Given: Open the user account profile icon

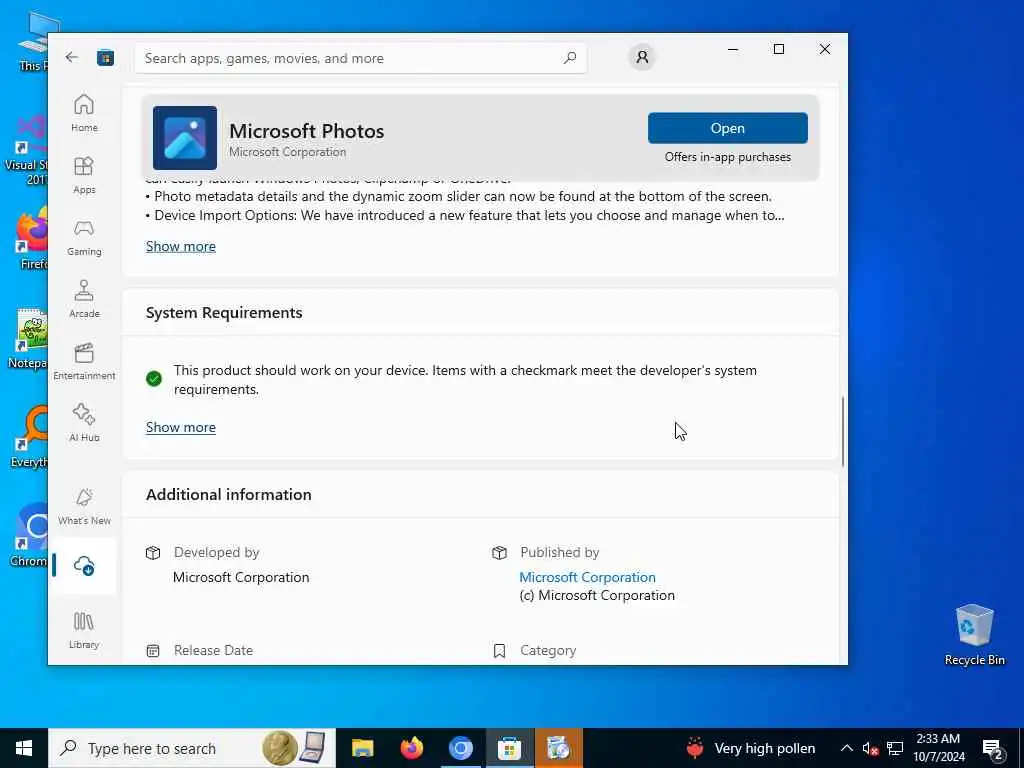Looking at the screenshot, I should [x=642, y=57].
